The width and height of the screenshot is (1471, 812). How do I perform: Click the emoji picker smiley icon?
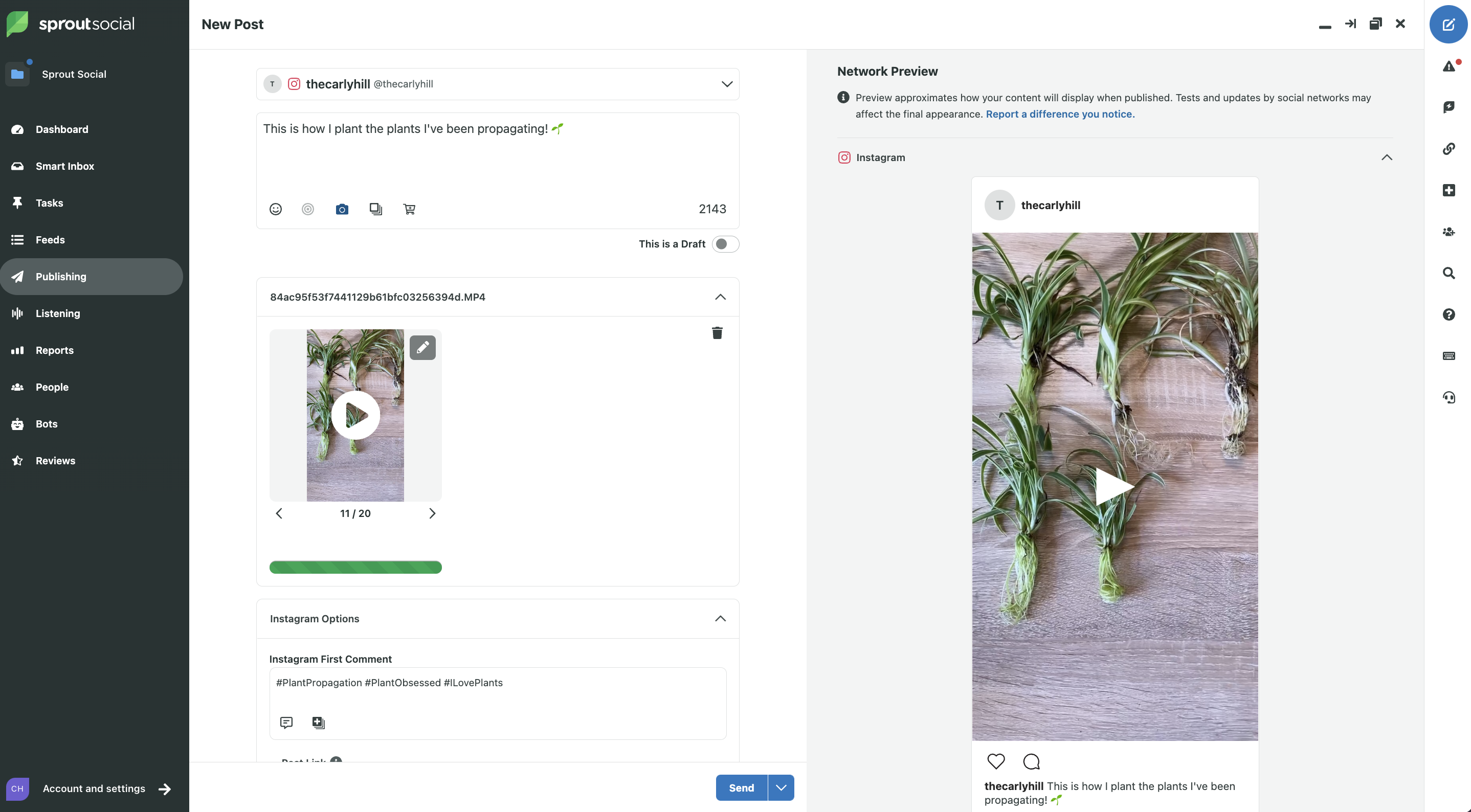click(x=275, y=209)
